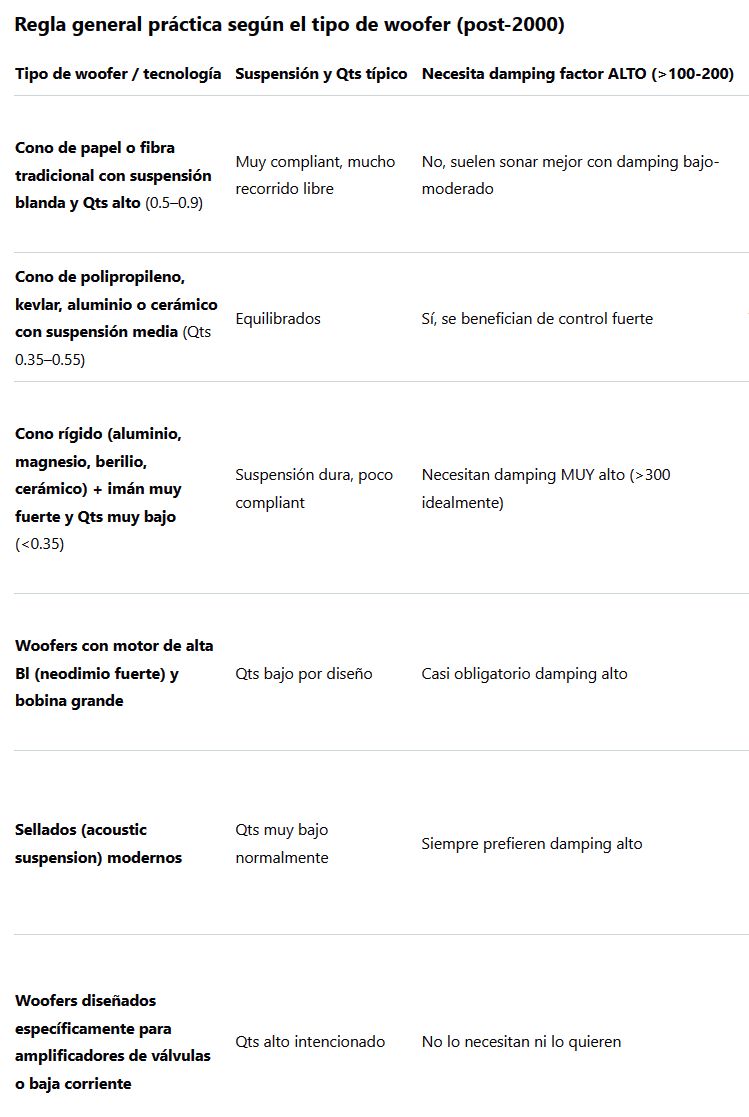Click the 'Cono de papel o fibra tradicional' cell
This screenshot has width=749, height=1117.
tap(113, 175)
